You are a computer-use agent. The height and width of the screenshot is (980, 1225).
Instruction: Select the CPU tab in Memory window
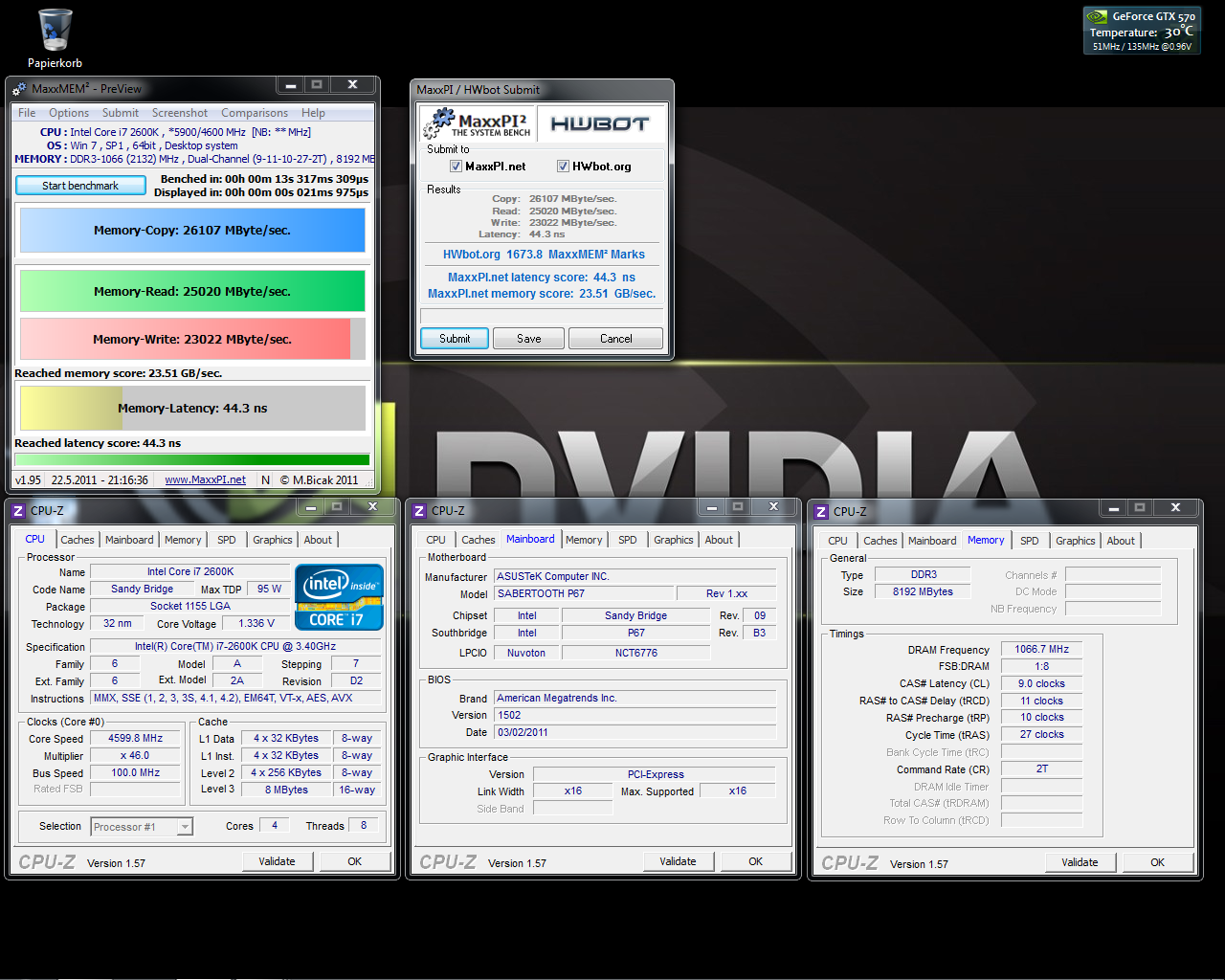point(838,541)
